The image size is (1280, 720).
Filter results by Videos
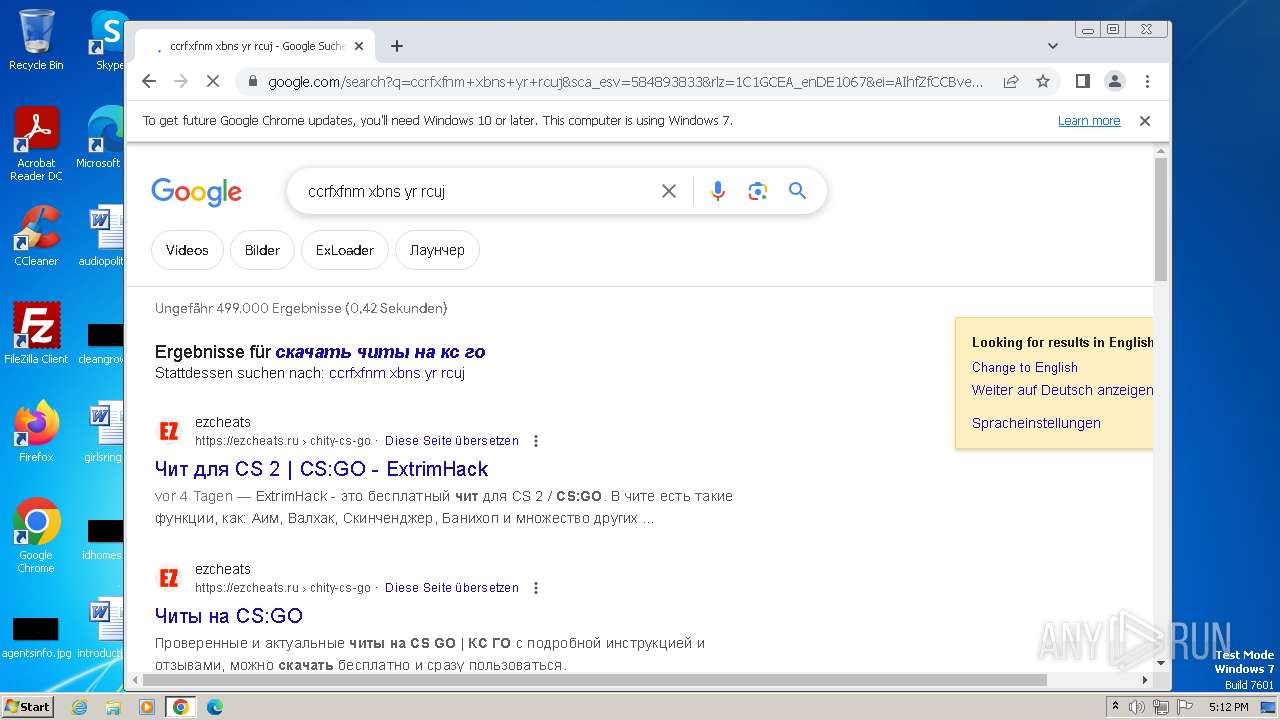(187, 250)
